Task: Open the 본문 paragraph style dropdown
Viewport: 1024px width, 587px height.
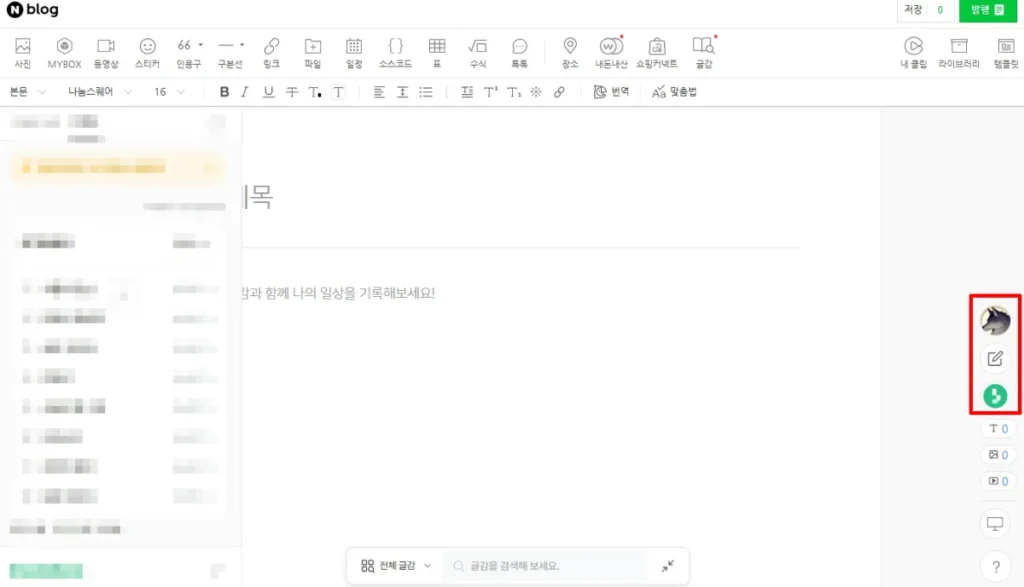Action: pyautogui.click(x=27, y=92)
